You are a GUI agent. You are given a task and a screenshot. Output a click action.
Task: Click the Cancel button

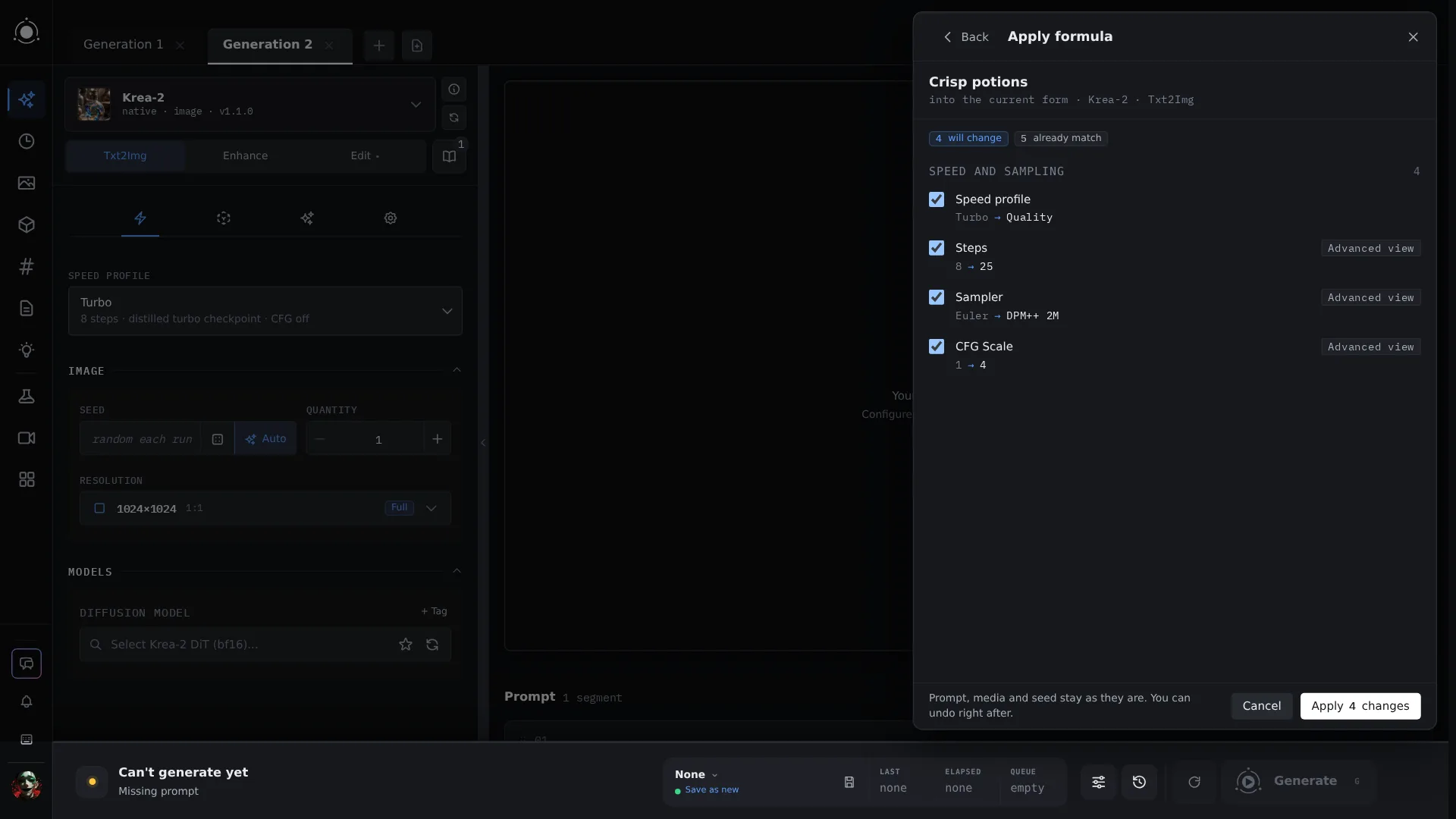click(x=1262, y=706)
